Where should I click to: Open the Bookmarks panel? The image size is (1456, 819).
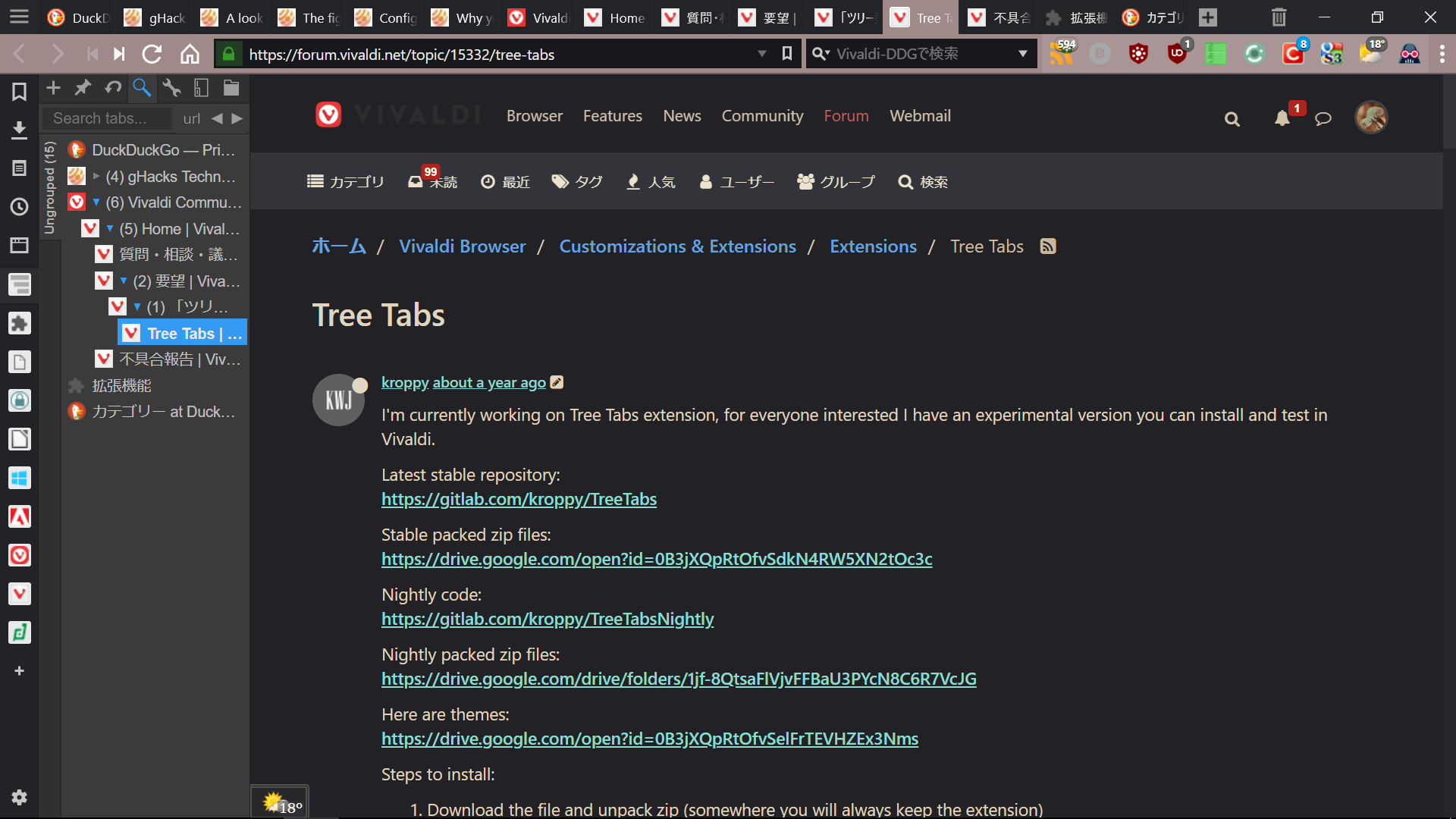19,92
